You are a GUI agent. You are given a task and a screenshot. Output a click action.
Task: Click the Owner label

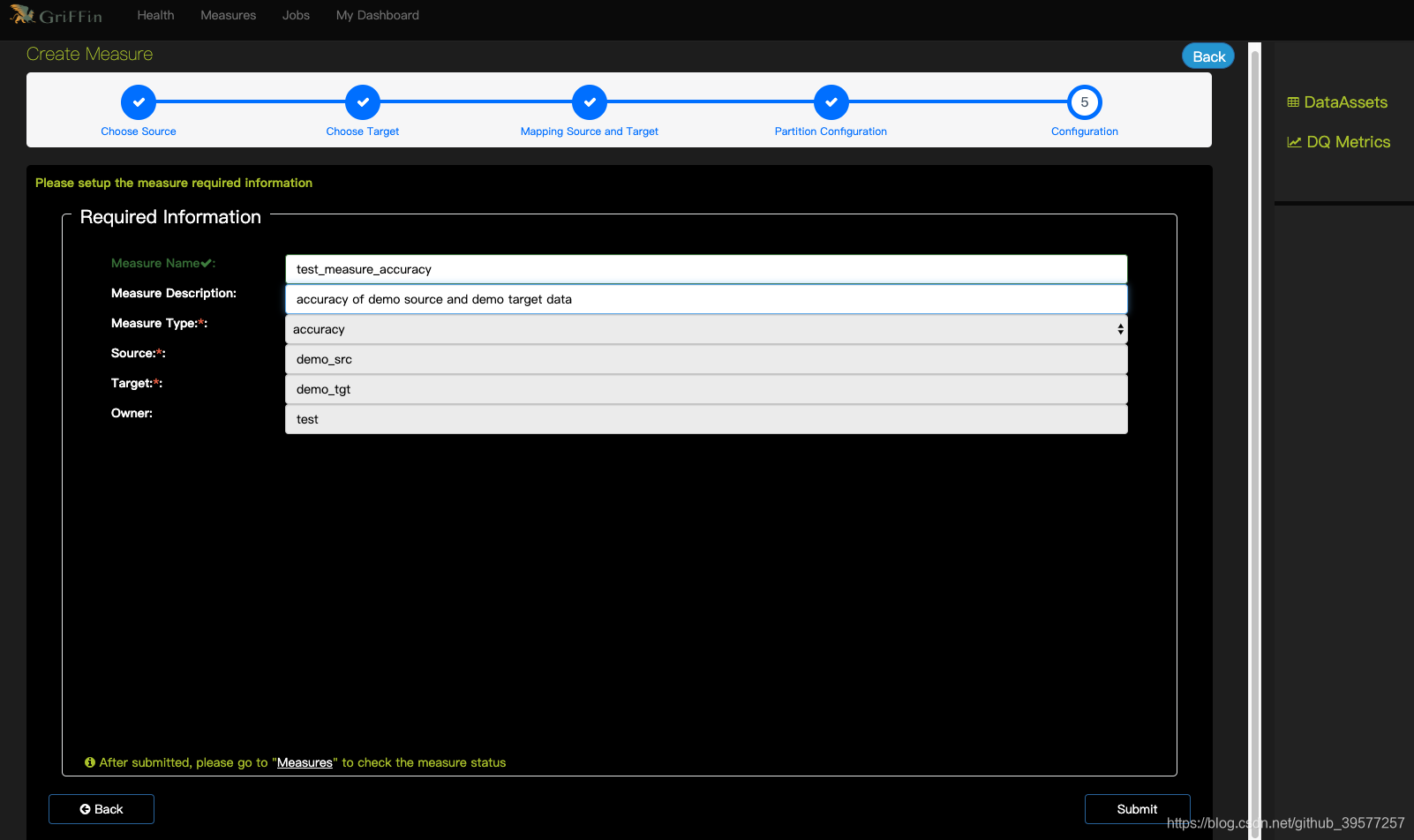point(132,413)
